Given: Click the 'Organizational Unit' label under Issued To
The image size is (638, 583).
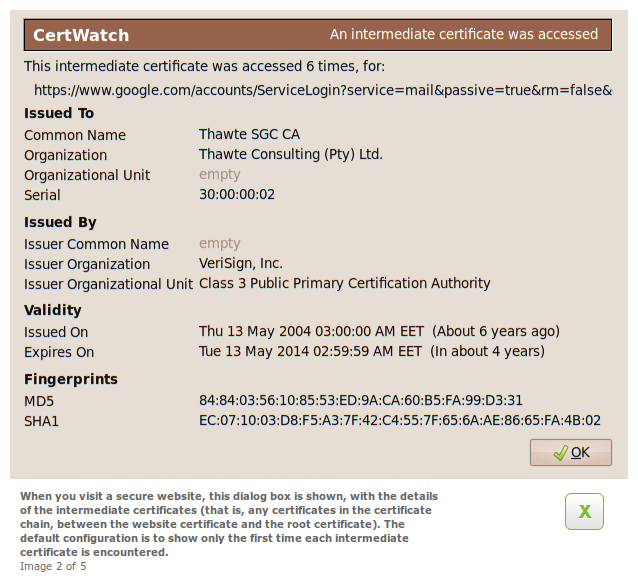Looking at the screenshot, I should tap(87, 175).
